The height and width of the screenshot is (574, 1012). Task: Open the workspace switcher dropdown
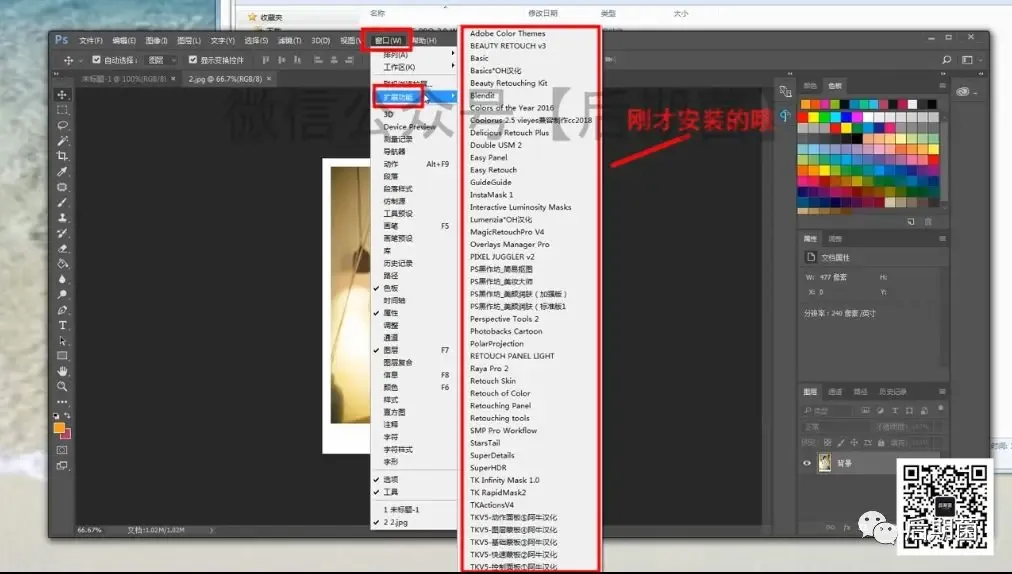click(x=971, y=59)
